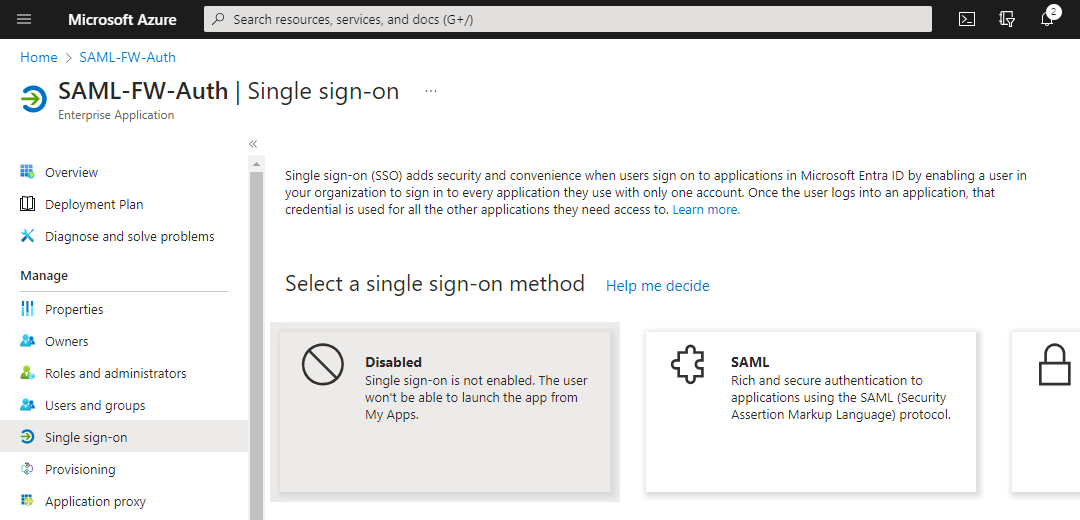Open the Provisioning menu item
Viewport: 1080px width, 520px height.
(80, 469)
